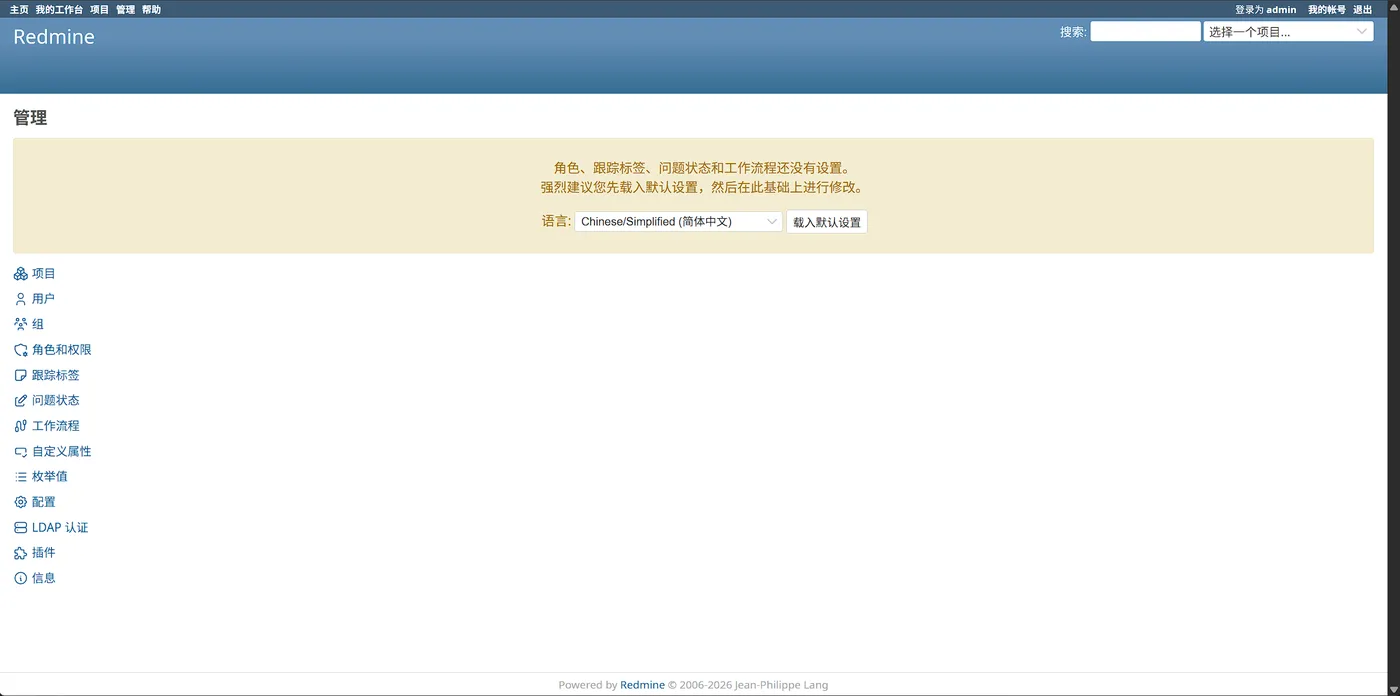This screenshot has height=696, width=1400.
Task: Open the 枚举值 link
Action: pos(50,477)
